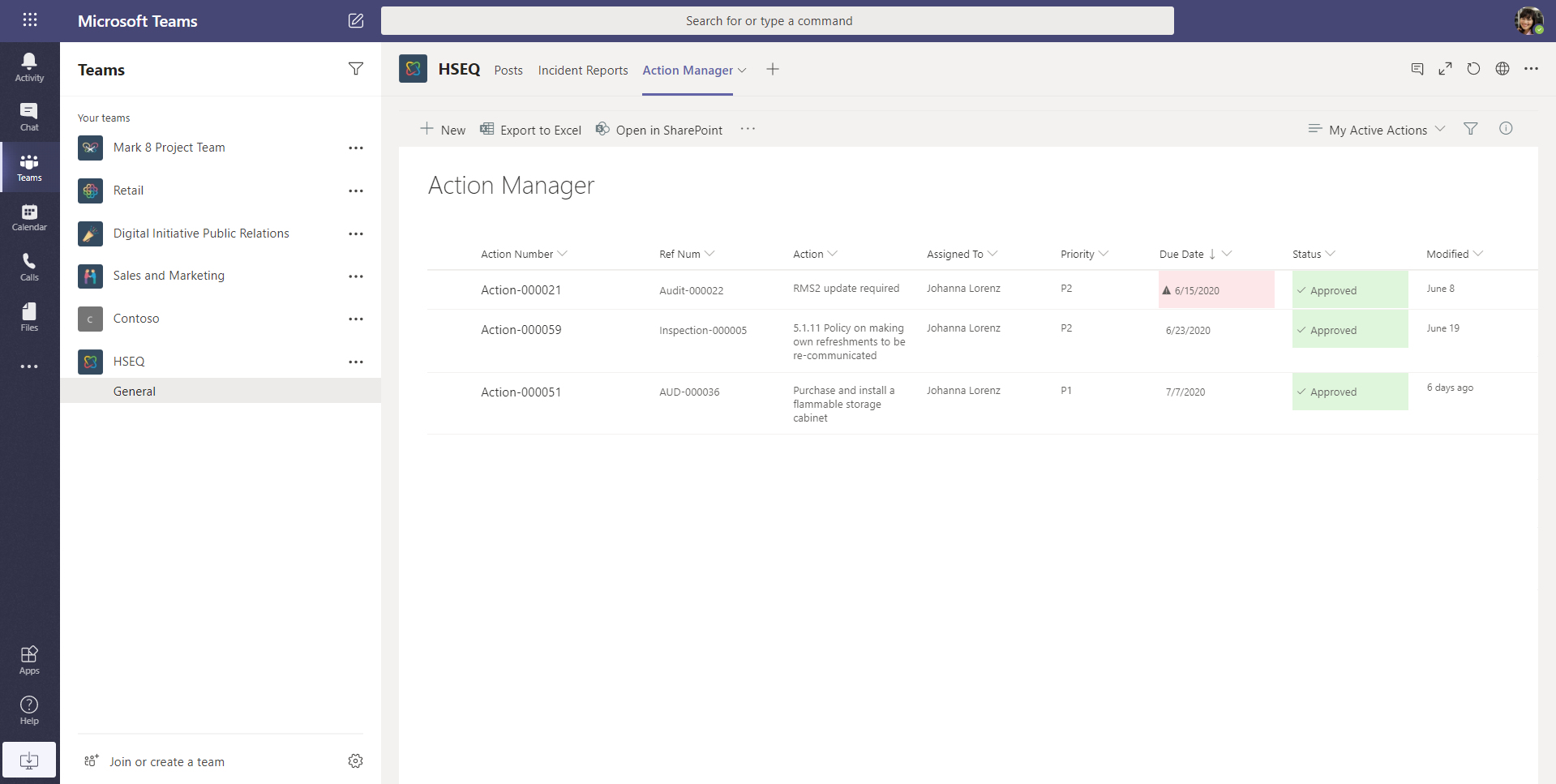Select the Teams section in sidebar
This screenshot has width=1556, height=784.
(x=29, y=167)
